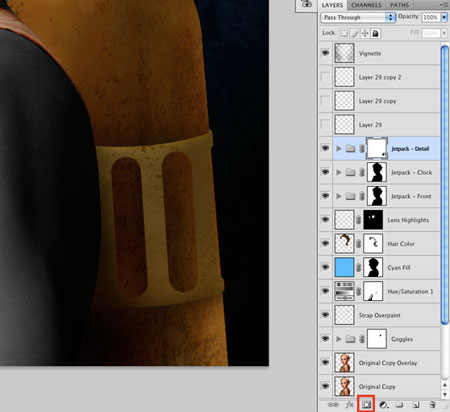Screen dimensions: 450x412
Task: Click the Add layer mask icon
Action: pyautogui.click(x=366, y=405)
